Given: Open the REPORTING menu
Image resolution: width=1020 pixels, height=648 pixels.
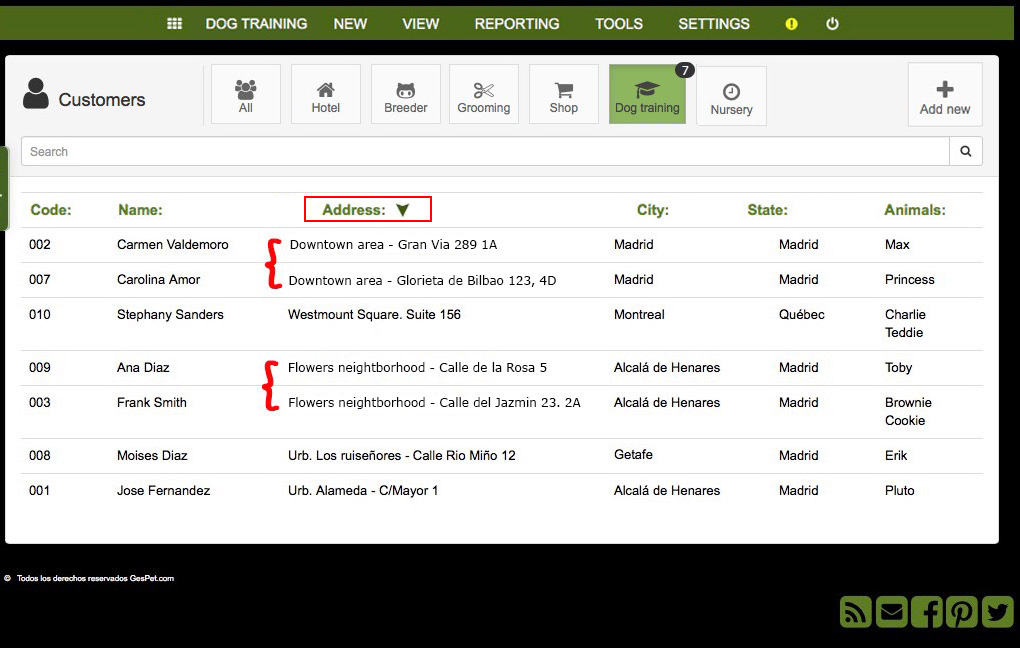Looking at the screenshot, I should pos(517,23).
